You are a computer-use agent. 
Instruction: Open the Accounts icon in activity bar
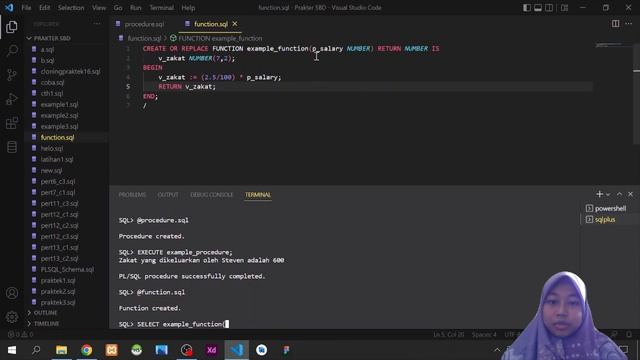click(x=12, y=293)
